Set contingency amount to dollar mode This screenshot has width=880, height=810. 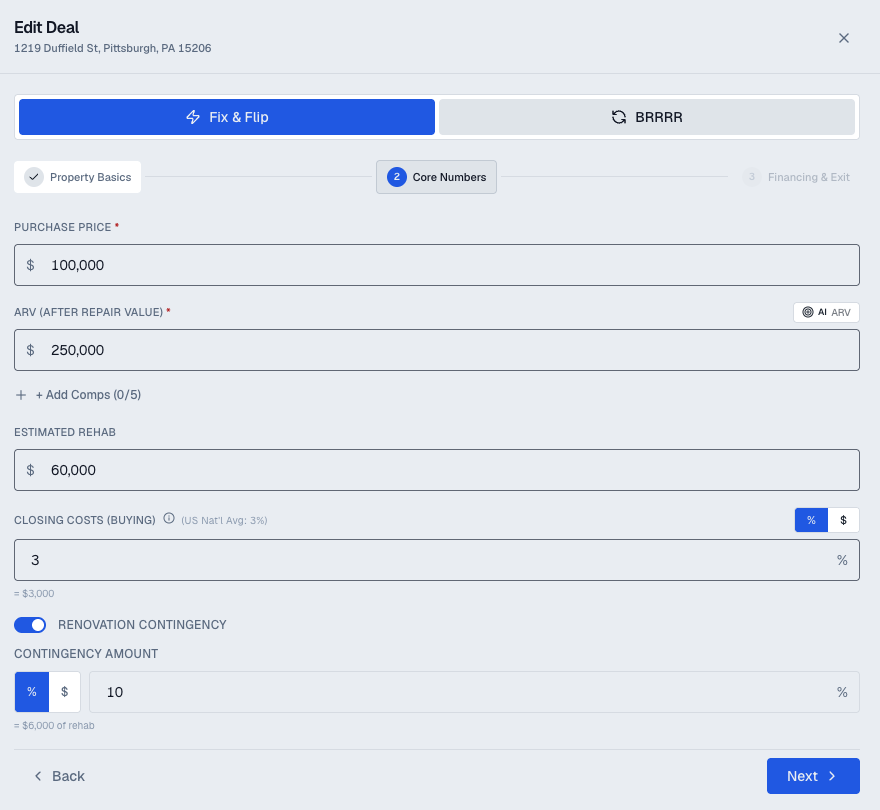click(x=65, y=692)
